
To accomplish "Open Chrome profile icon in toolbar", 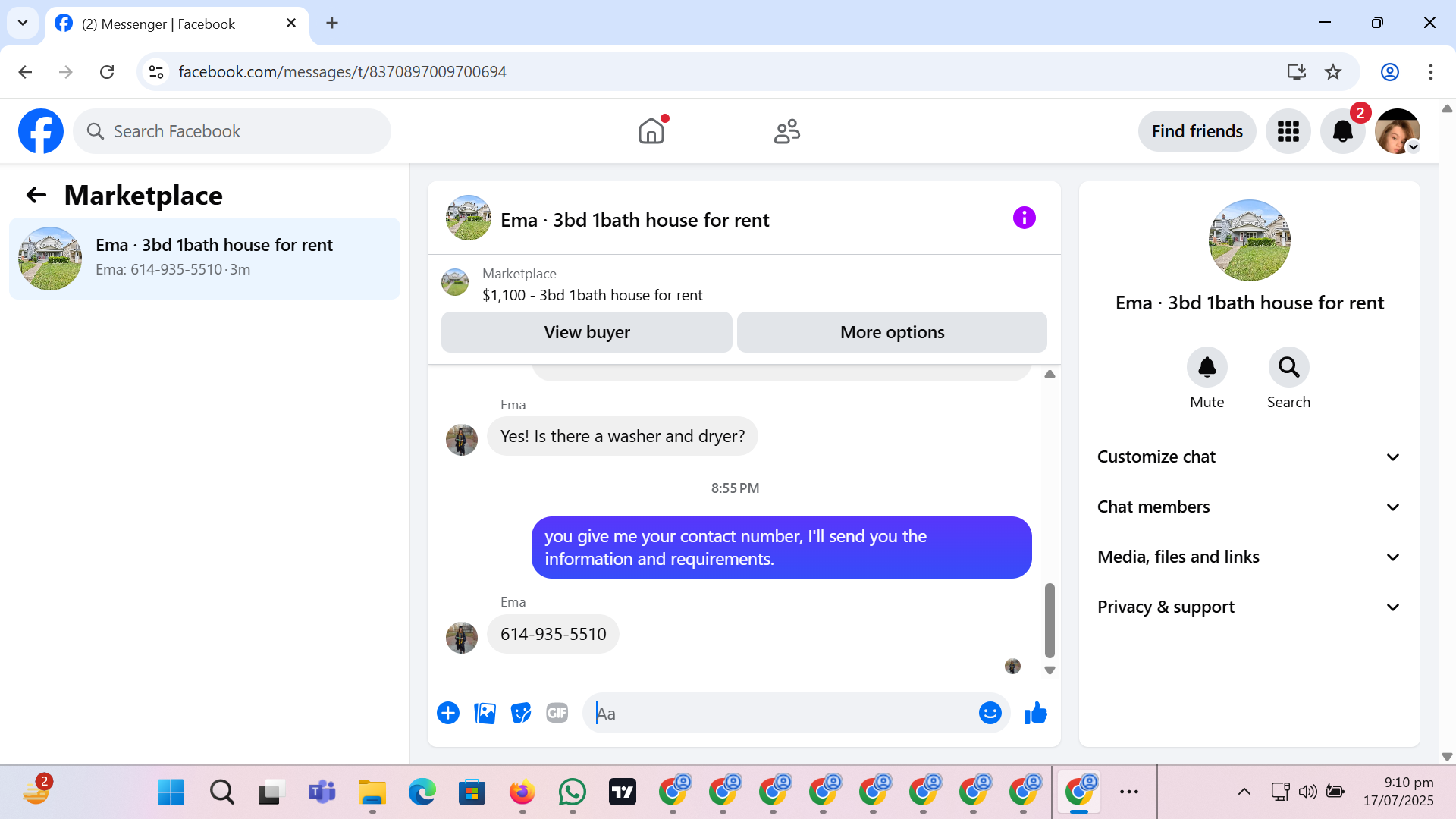I will click(x=1390, y=72).
